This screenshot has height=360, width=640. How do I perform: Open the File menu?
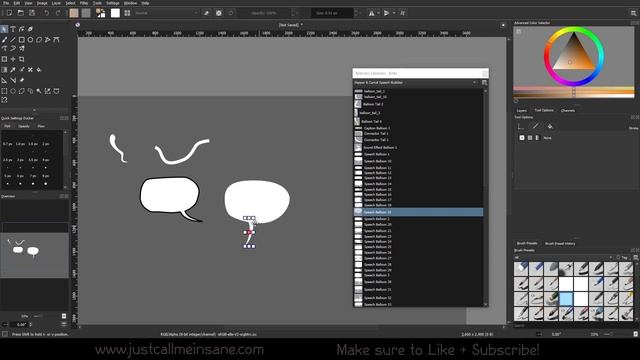(6, 3)
